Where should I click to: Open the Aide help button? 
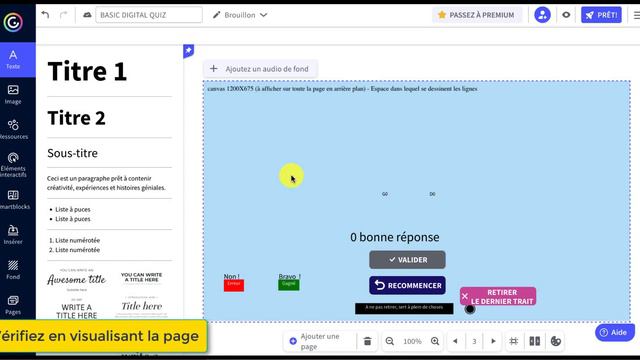coord(615,333)
